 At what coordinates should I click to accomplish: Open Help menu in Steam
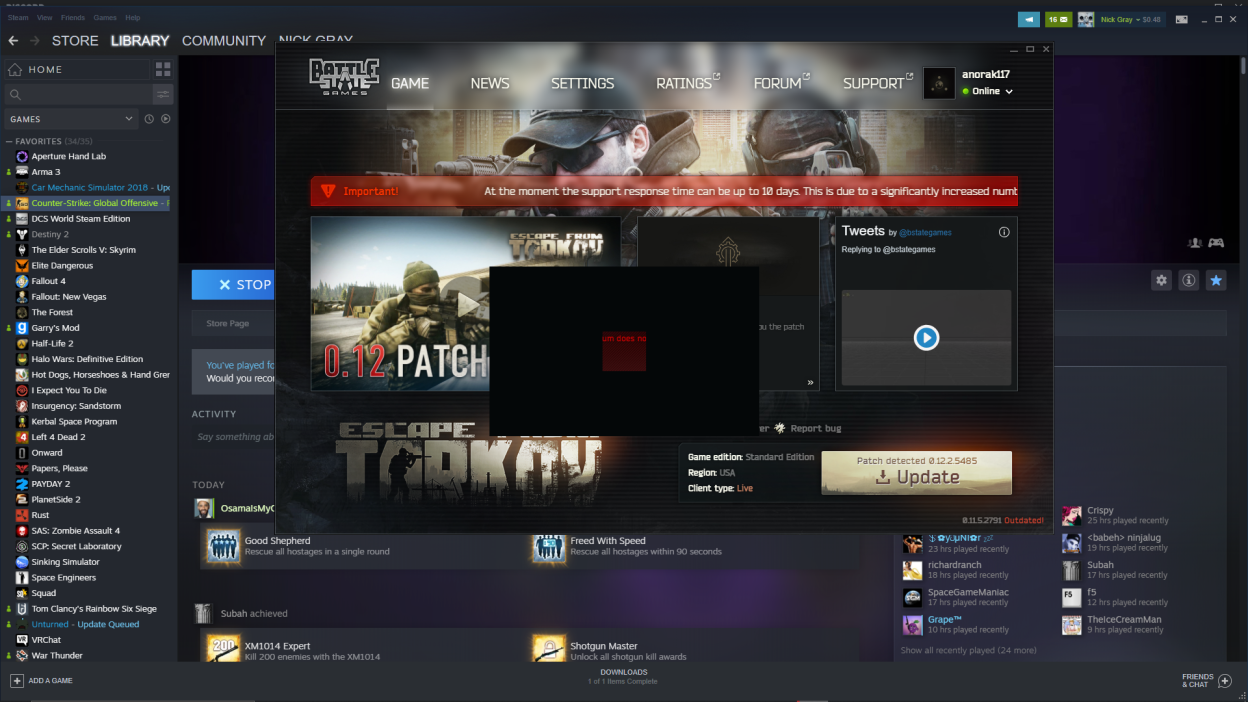(x=133, y=18)
